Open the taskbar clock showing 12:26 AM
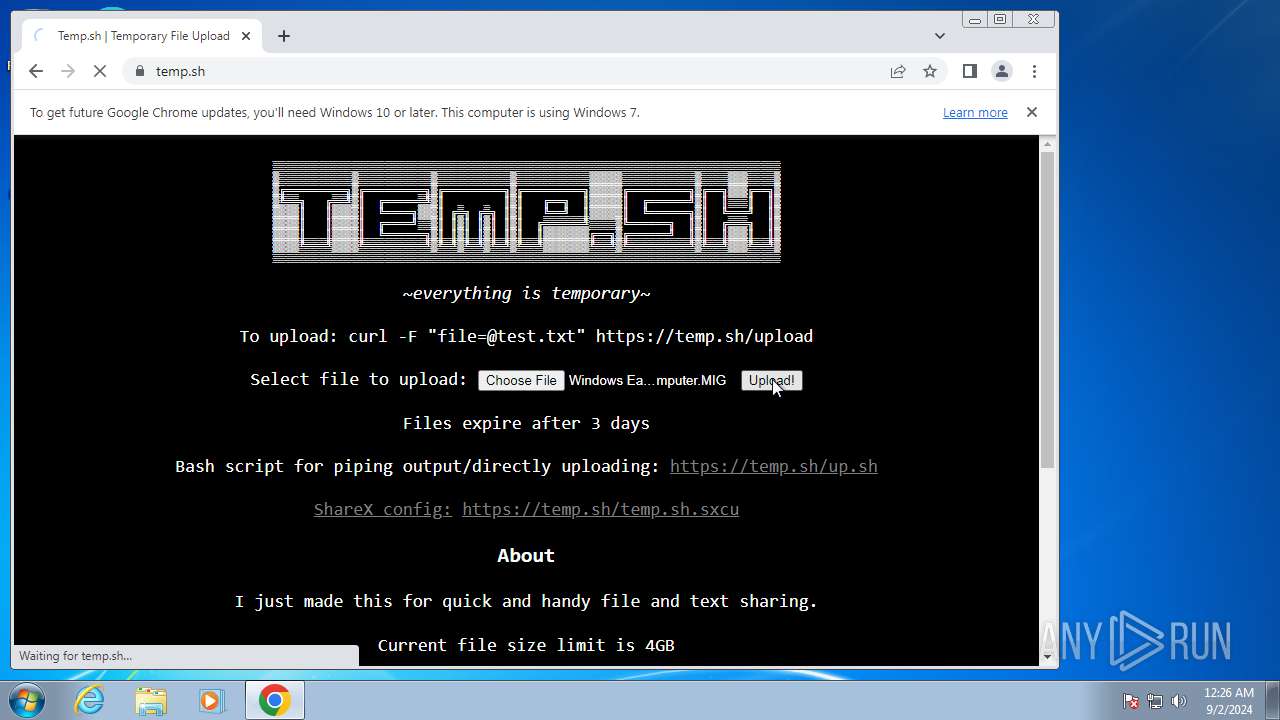The width and height of the screenshot is (1280, 720). point(1229,700)
